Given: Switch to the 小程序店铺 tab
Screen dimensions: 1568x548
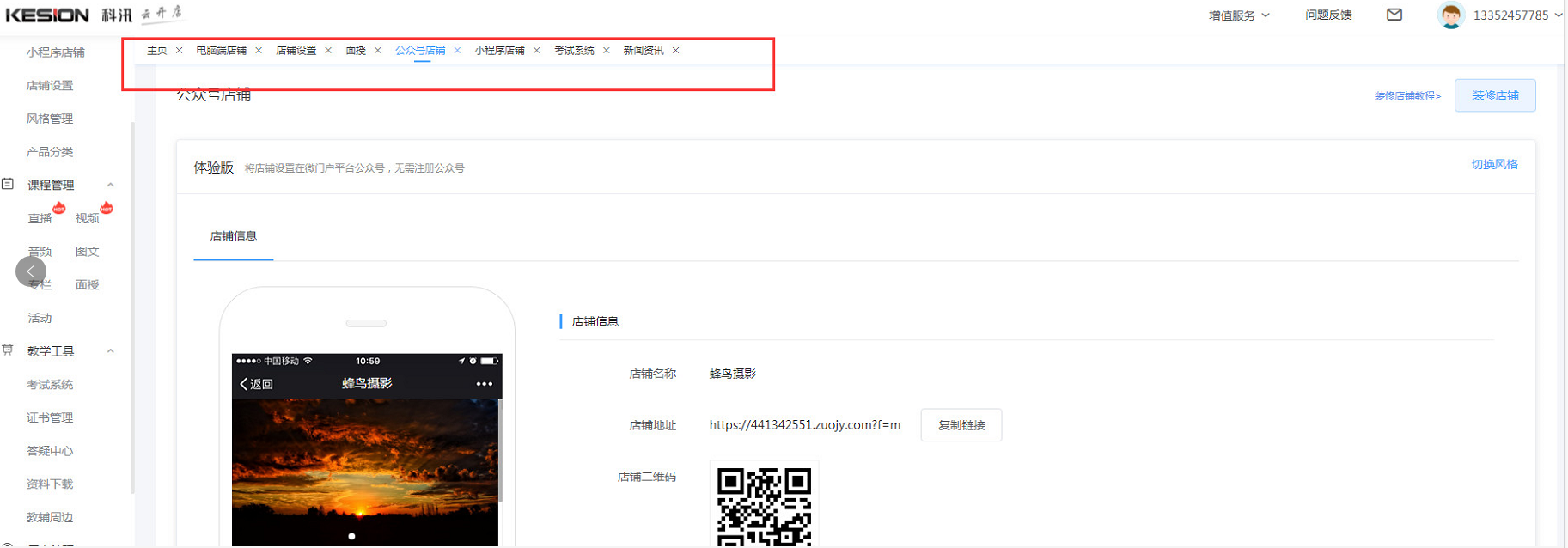Looking at the screenshot, I should 499,51.
